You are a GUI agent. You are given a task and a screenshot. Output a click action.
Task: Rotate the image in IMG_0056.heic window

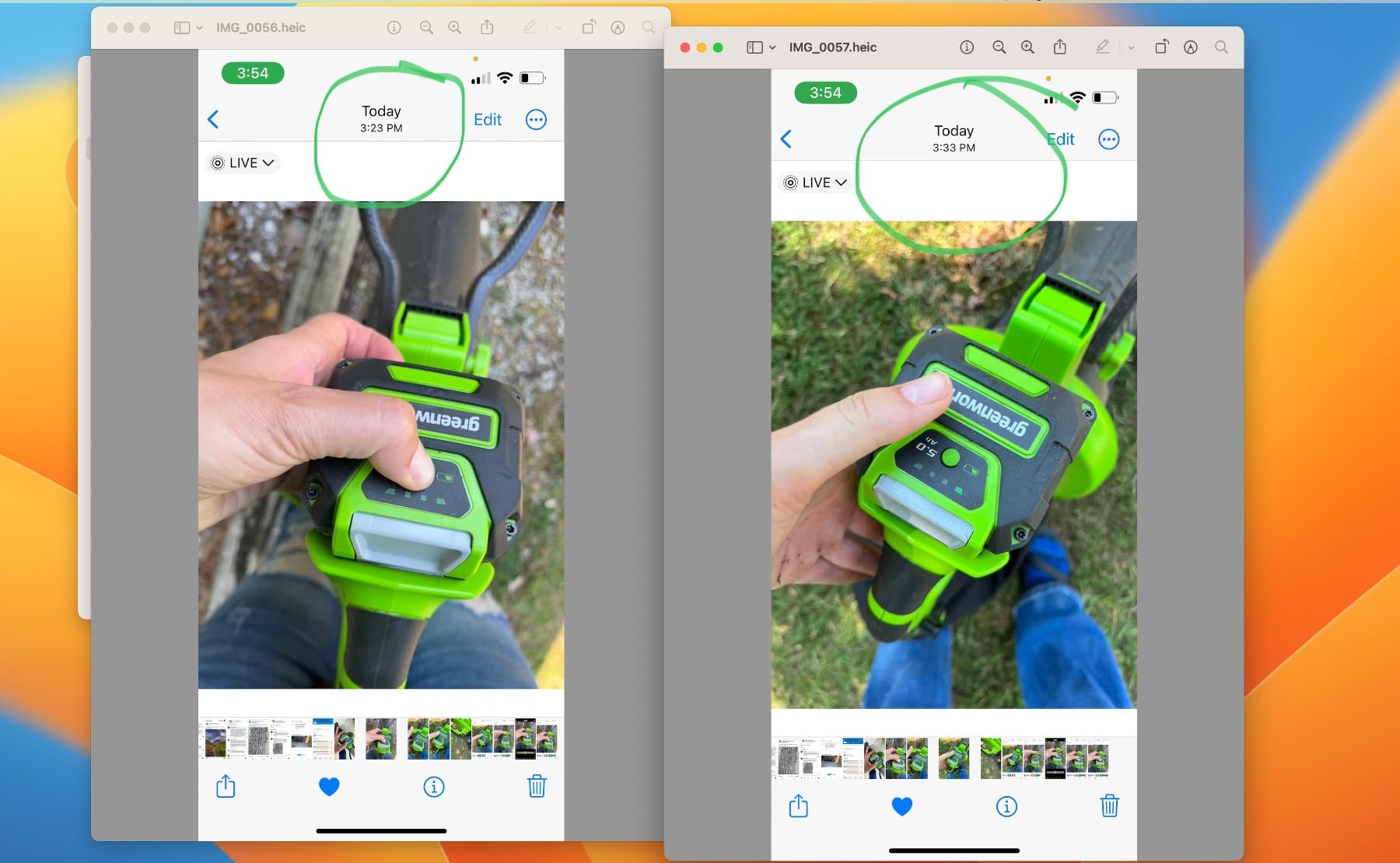tap(589, 27)
